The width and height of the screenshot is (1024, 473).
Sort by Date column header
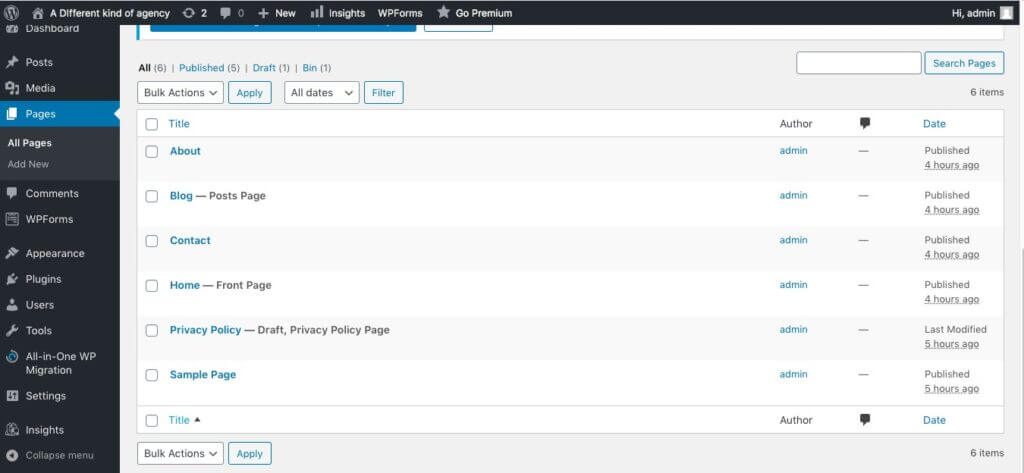click(x=934, y=123)
